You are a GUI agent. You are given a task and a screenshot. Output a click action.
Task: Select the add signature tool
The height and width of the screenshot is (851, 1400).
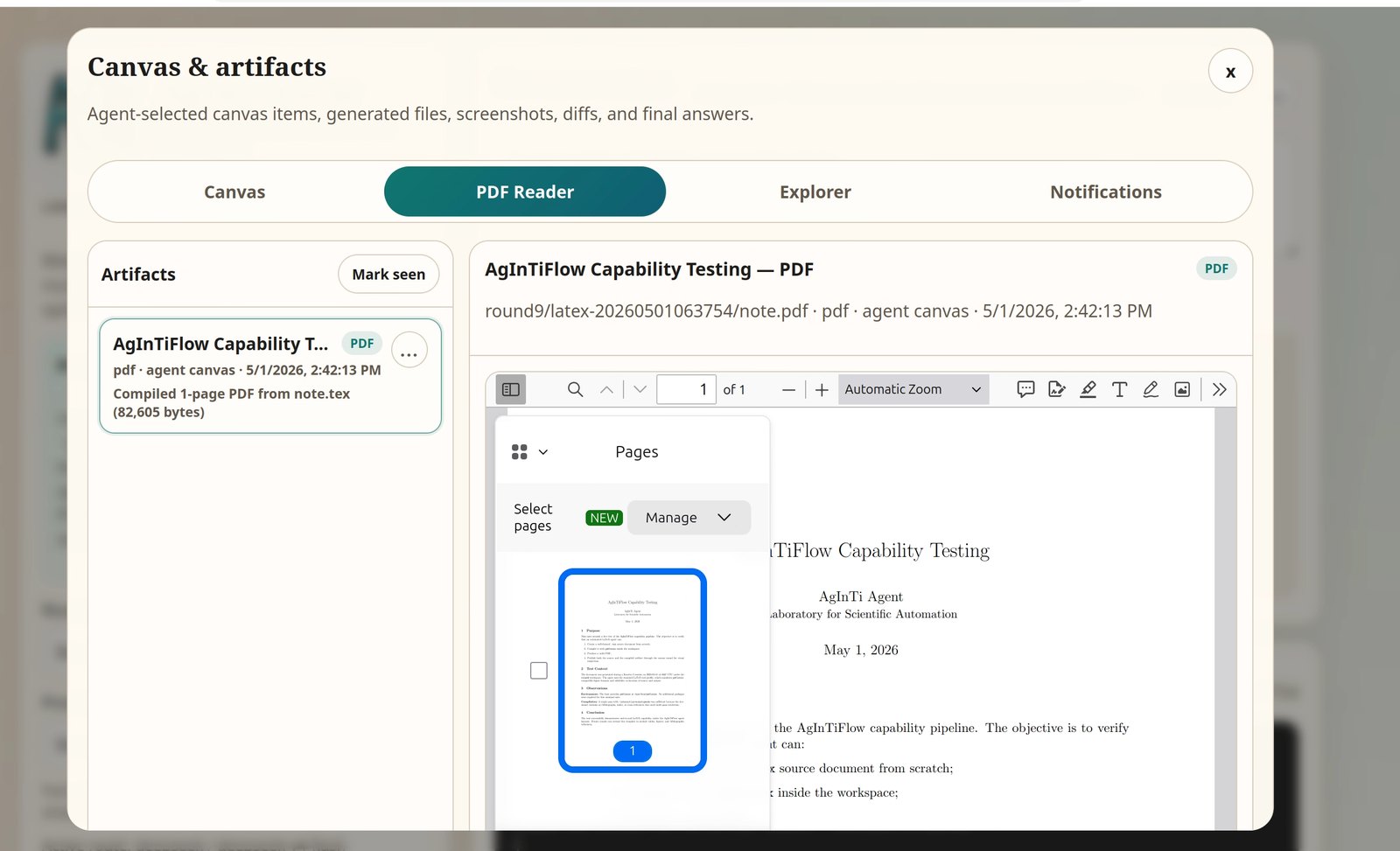1057,389
